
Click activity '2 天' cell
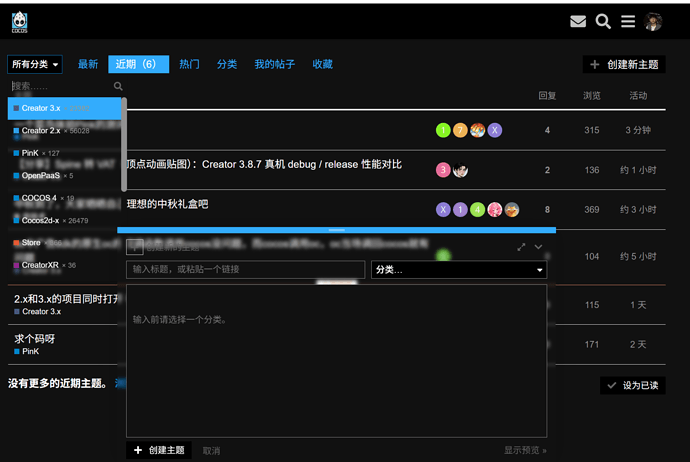pos(638,345)
